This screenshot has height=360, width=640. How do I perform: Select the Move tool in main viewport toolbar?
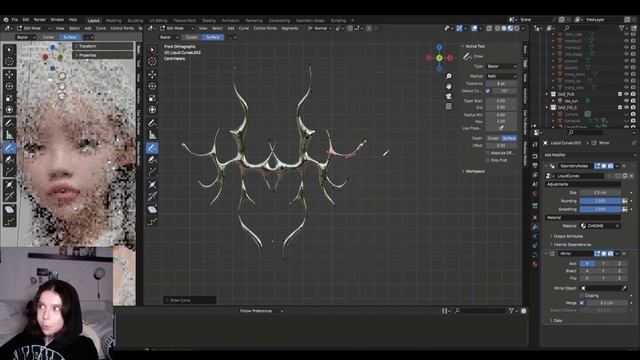tap(152, 74)
